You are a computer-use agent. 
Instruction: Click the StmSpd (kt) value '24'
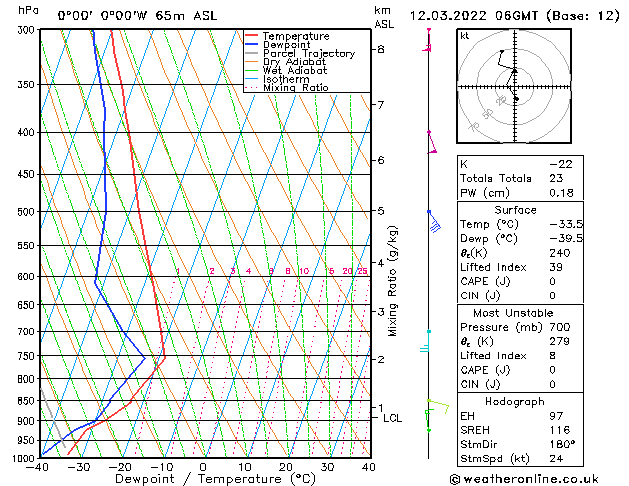556,459
